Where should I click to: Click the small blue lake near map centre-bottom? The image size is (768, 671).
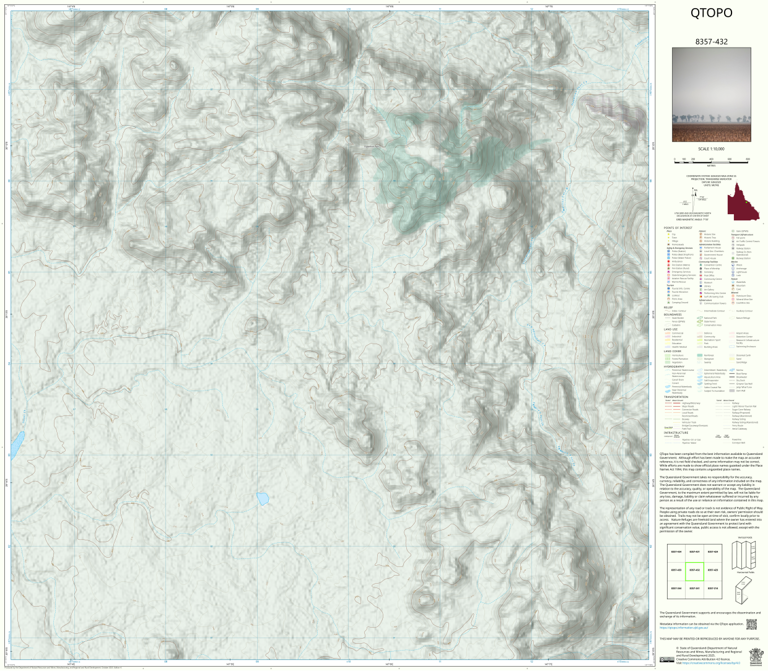tap(263, 499)
